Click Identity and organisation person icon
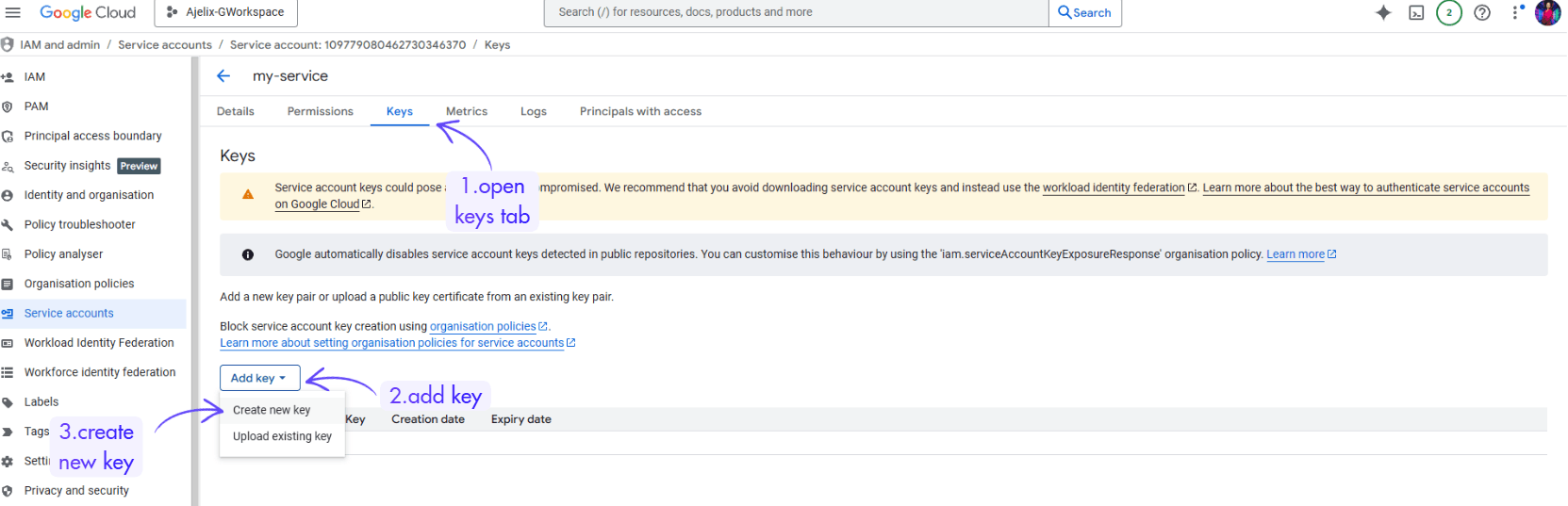 pyautogui.click(x=8, y=196)
